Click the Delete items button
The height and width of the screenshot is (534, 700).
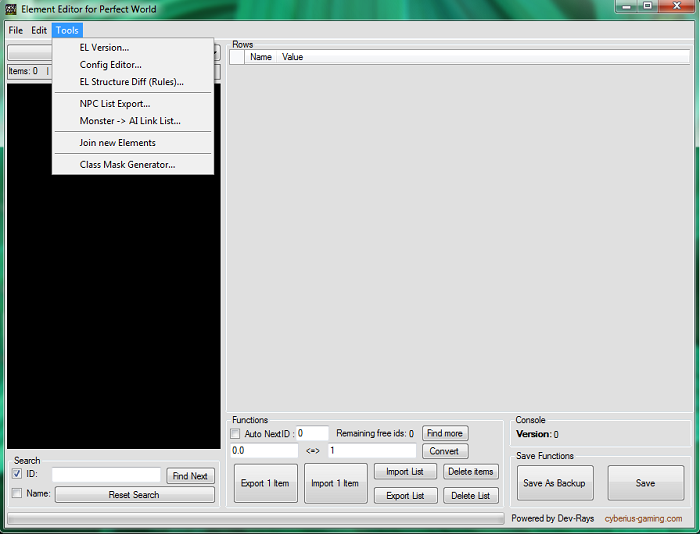click(471, 471)
